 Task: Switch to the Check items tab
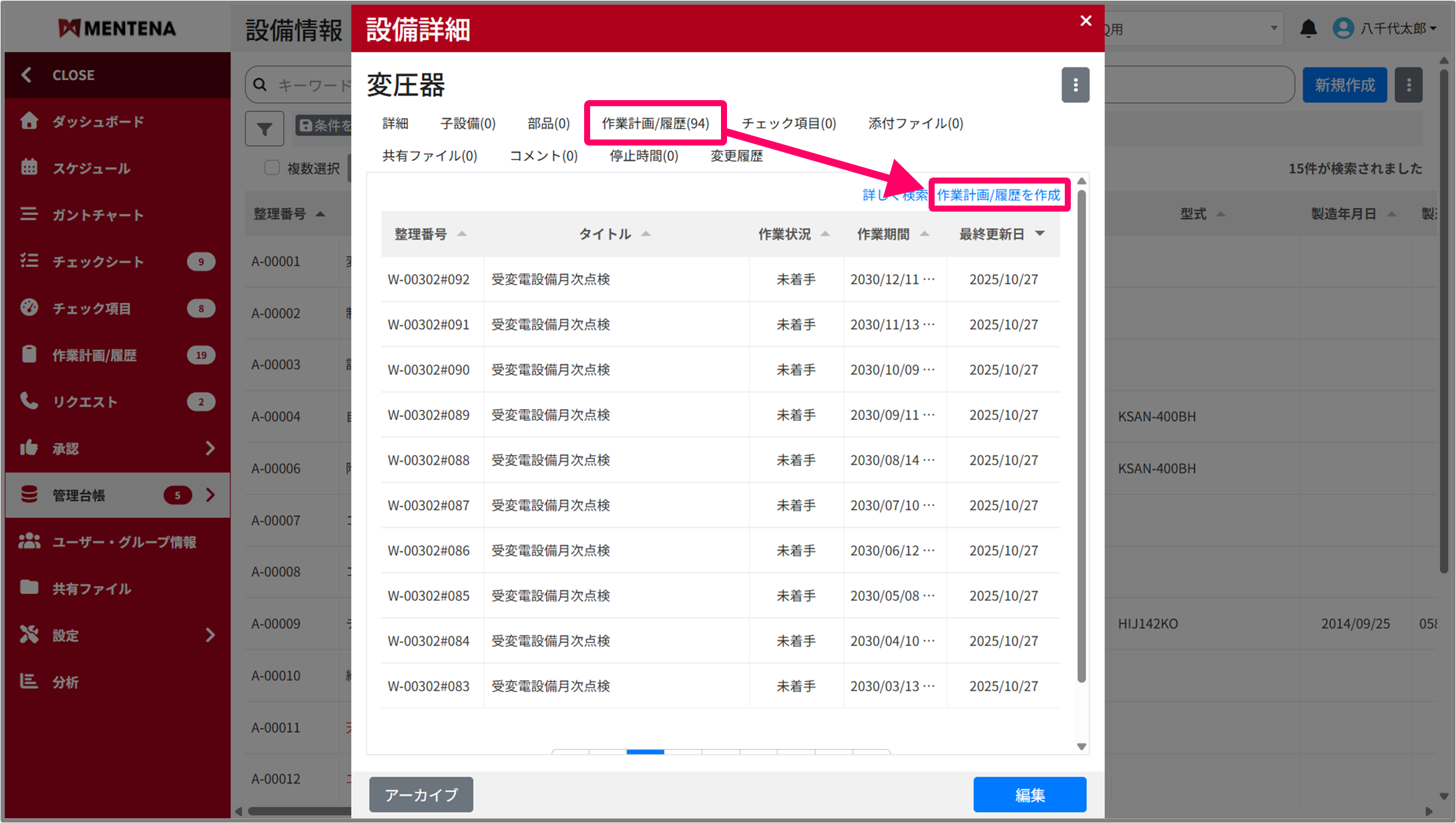(x=788, y=123)
